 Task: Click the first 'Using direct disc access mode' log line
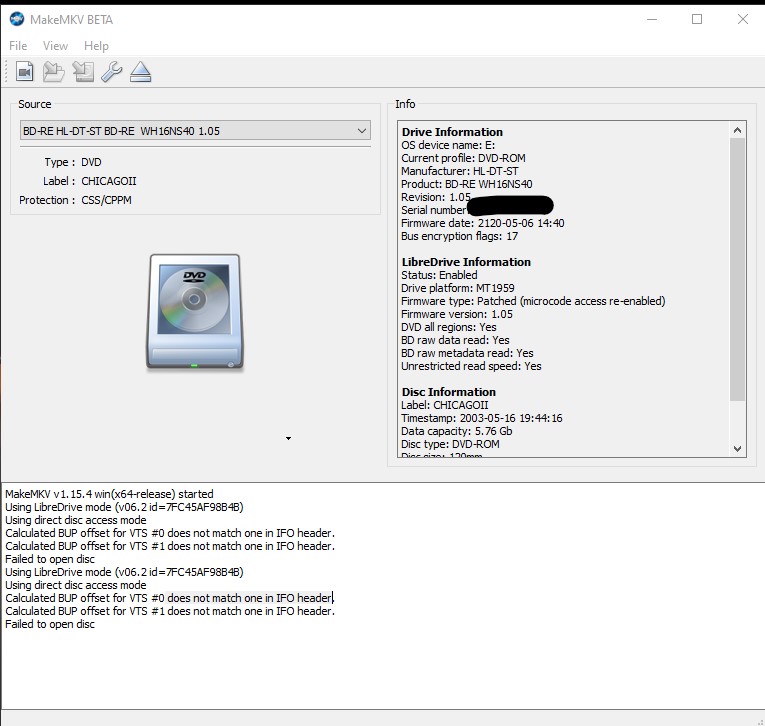tap(76, 520)
